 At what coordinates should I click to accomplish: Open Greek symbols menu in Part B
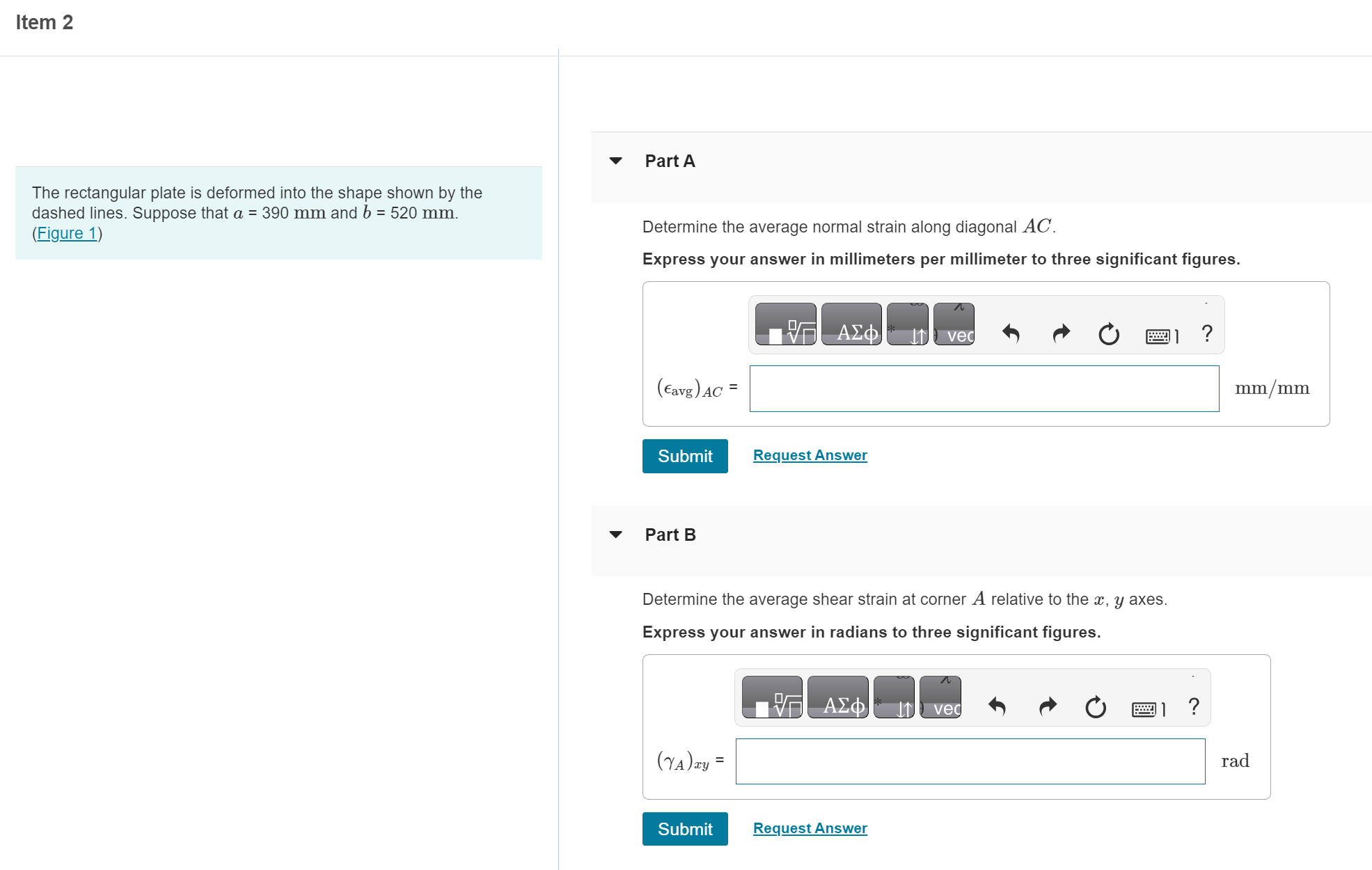(837, 697)
